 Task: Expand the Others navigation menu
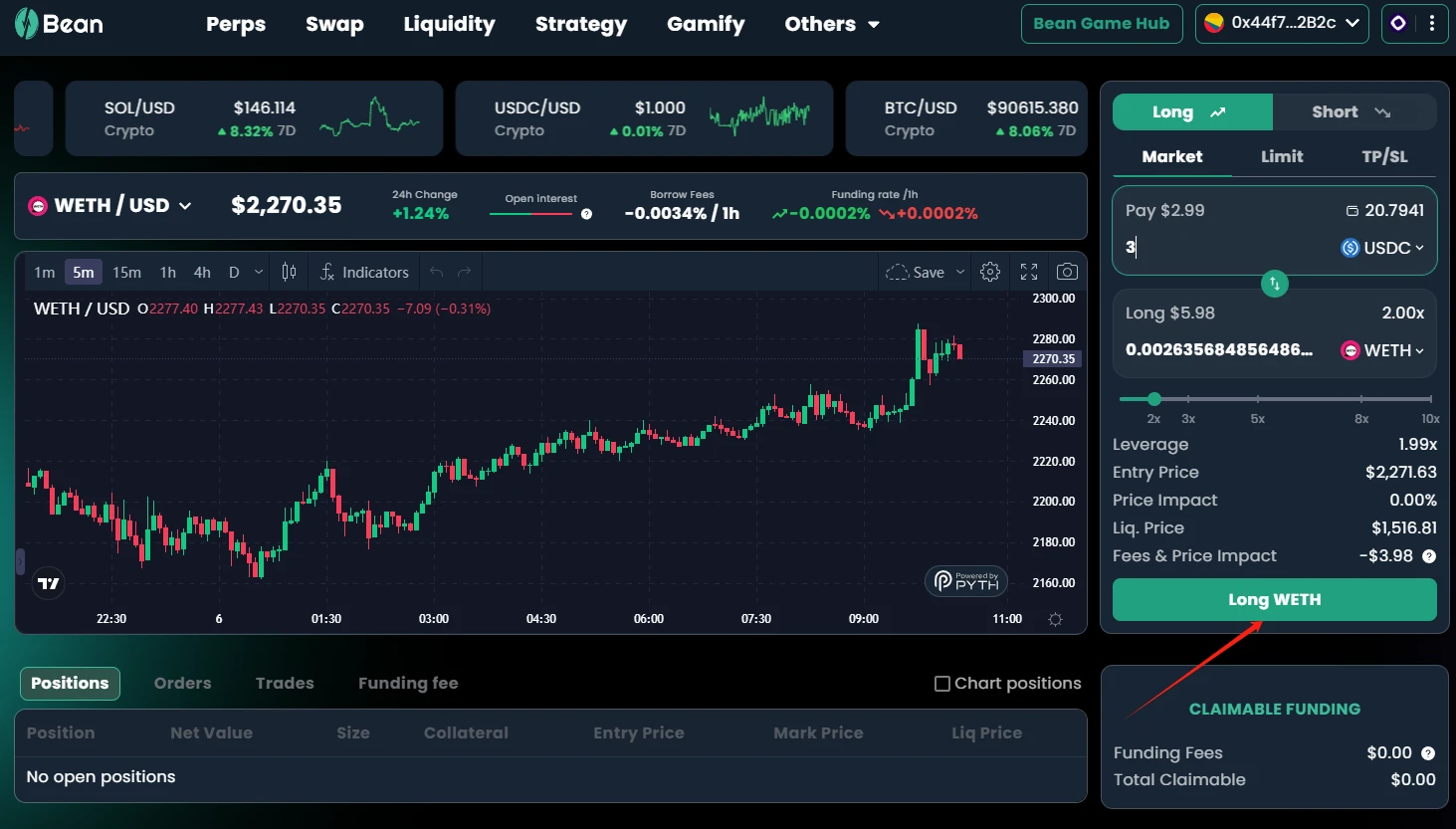tap(831, 24)
